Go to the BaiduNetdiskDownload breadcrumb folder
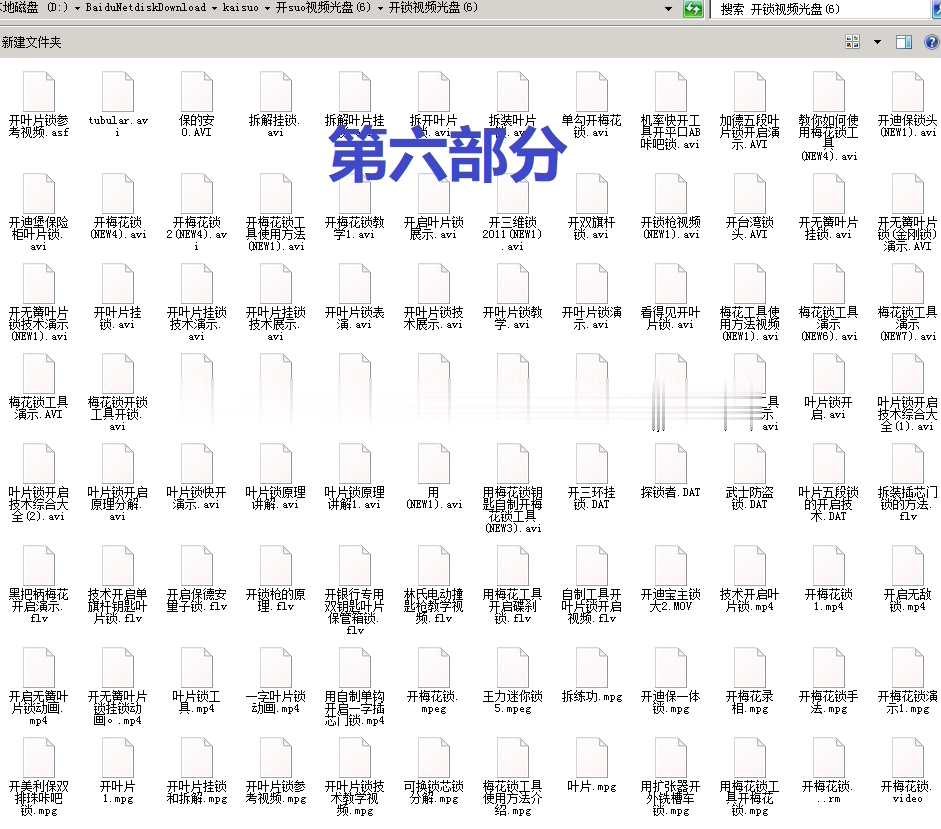This screenshot has height=829, width=941. (146, 8)
